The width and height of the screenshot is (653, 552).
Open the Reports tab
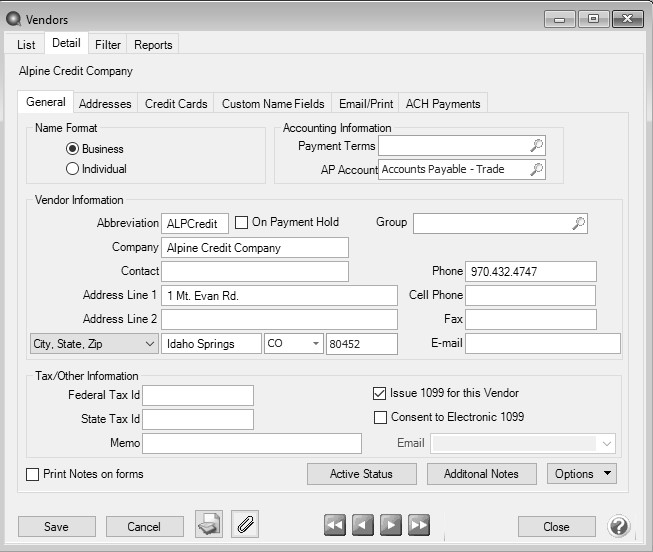(x=153, y=45)
